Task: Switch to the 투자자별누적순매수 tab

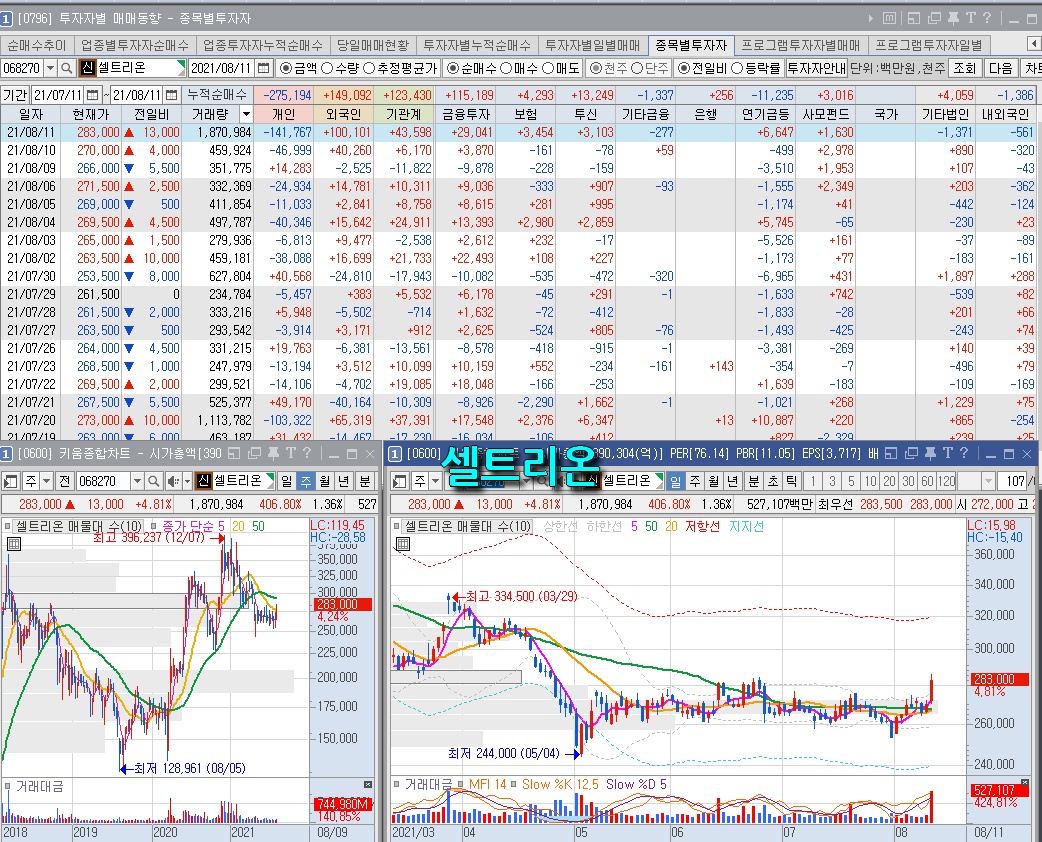Action: 477,45
